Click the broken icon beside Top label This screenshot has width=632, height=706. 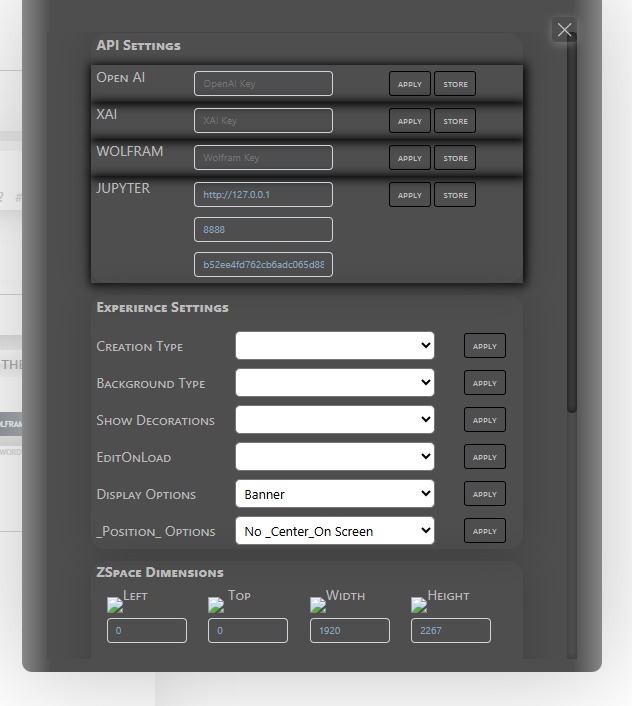216,604
